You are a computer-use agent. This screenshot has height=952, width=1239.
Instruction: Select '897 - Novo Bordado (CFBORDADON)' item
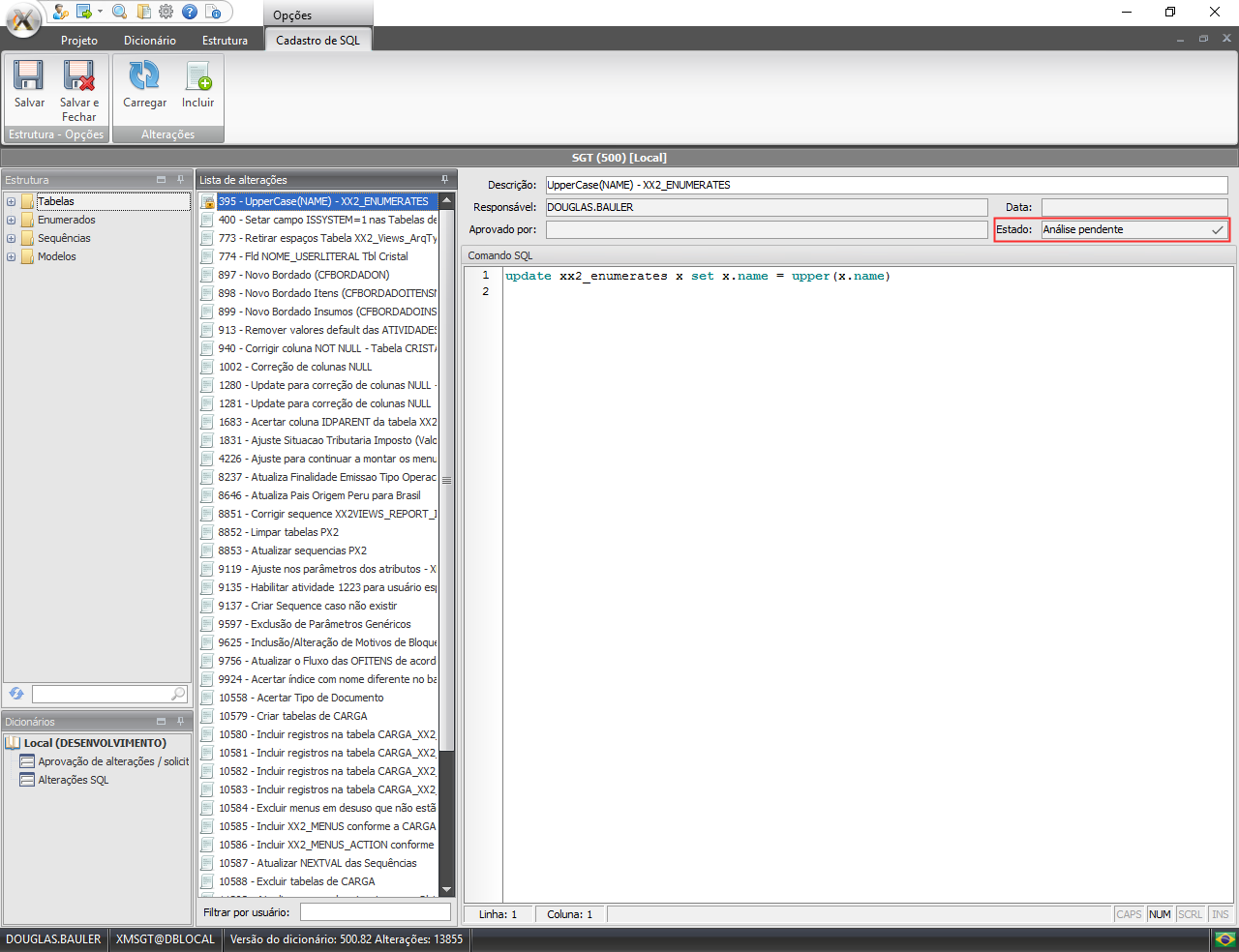click(x=318, y=275)
